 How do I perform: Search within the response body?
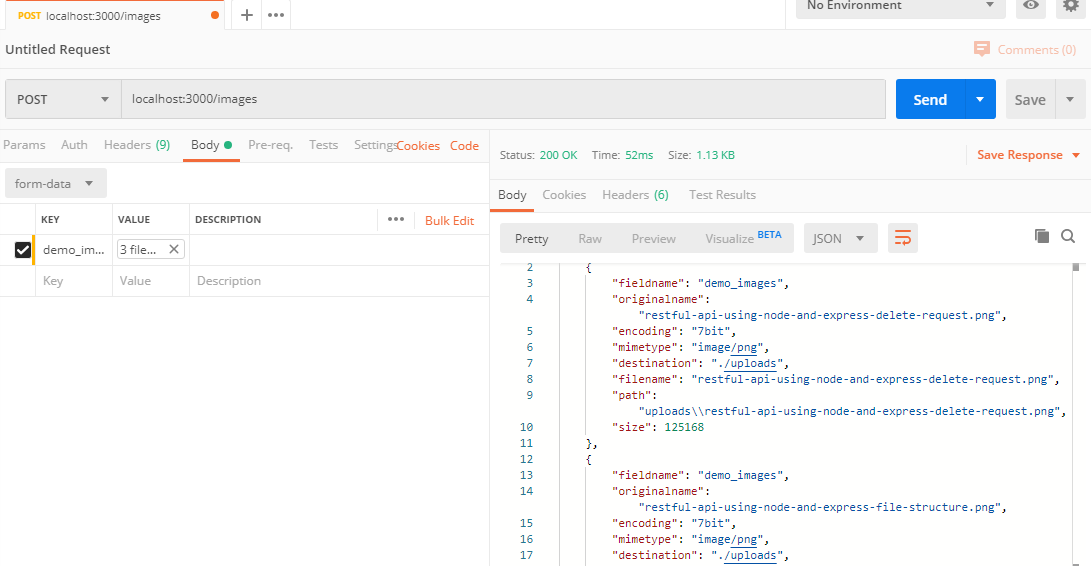click(x=1068, y=236)
